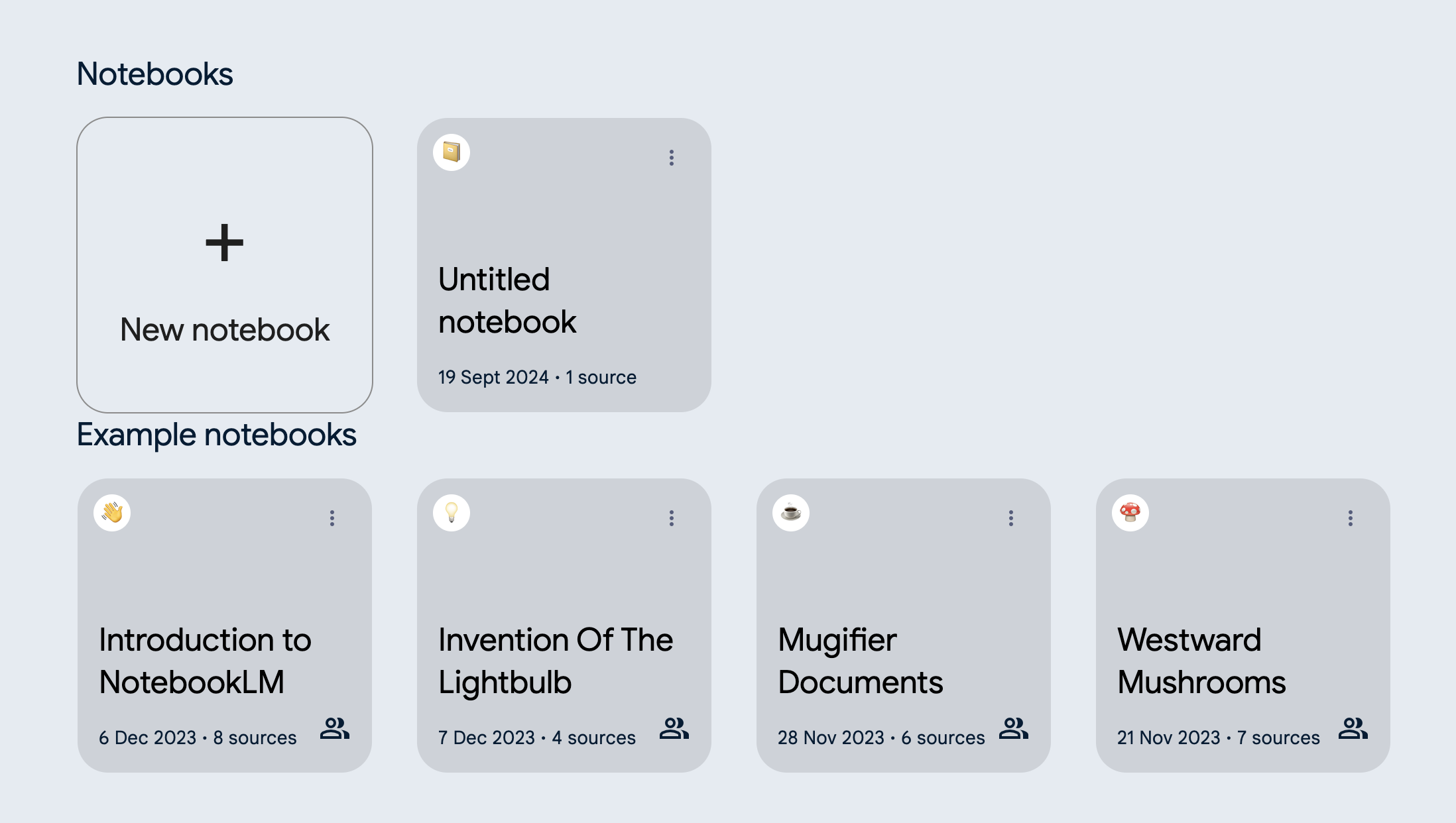
Task: Click the waving hand emoji icon
Action: click(x=112, y=513)
